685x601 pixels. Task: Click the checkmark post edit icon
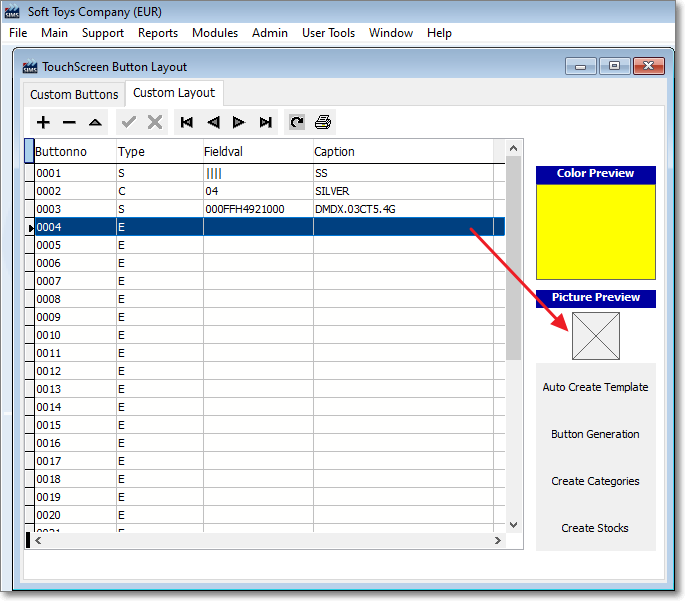point(129,122)
